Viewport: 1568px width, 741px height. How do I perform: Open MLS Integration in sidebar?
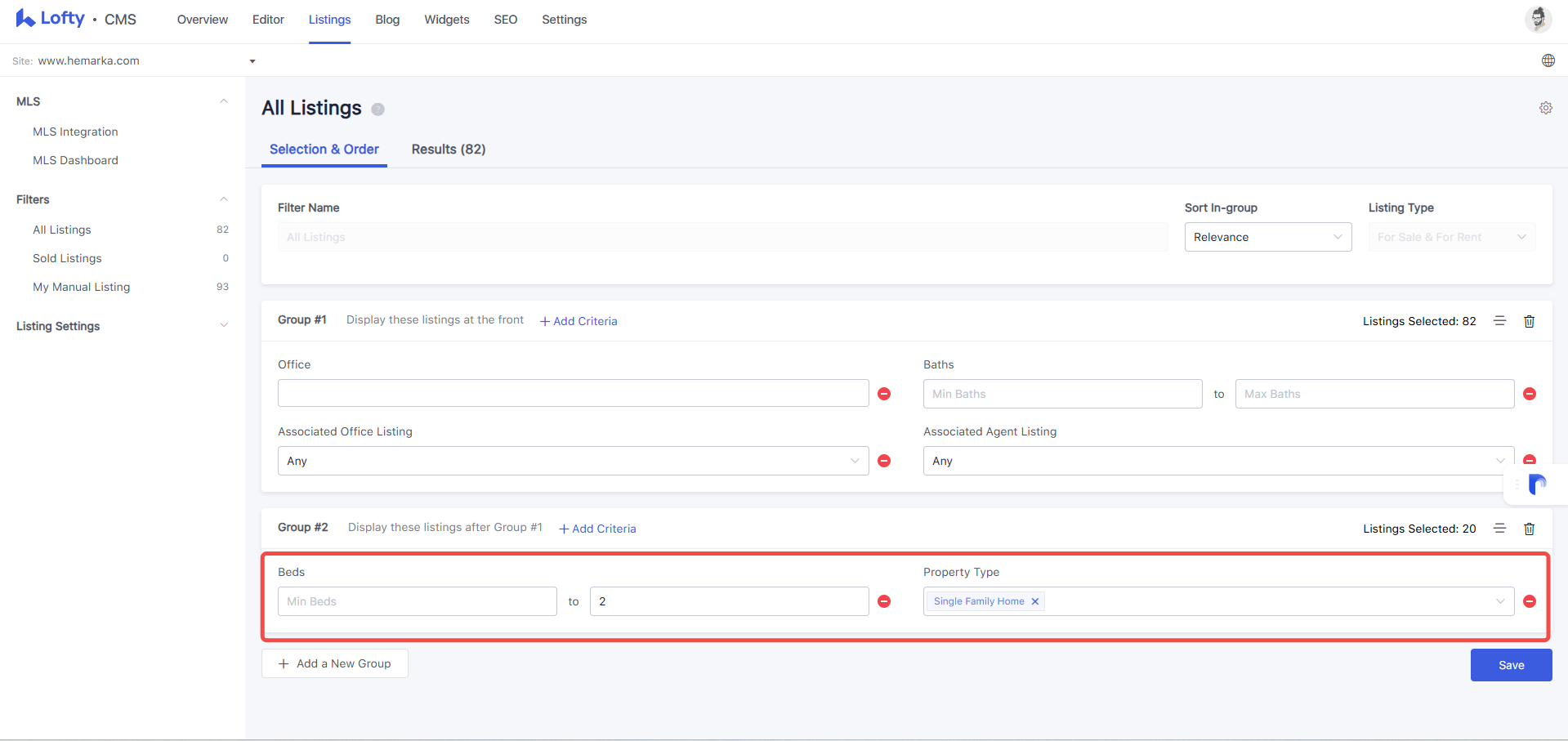click(x=75, y=132)
